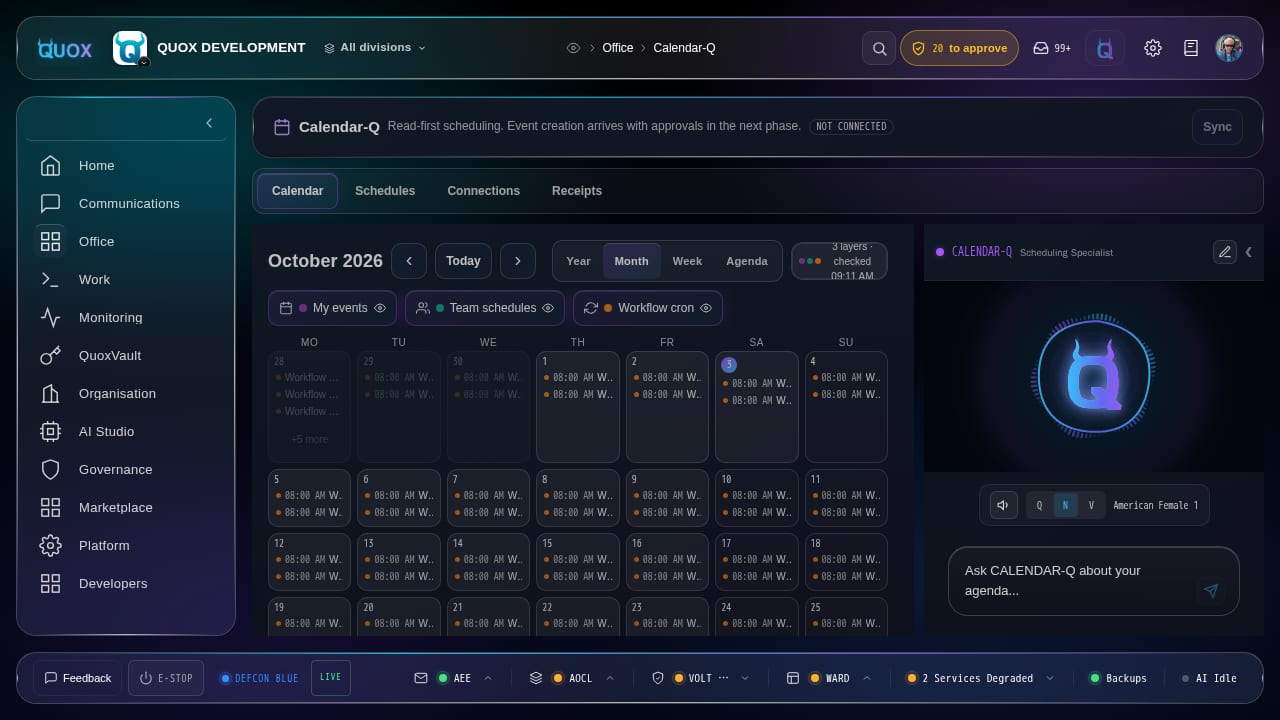Open settings via the gear icon in the top bar

click(x=1153, y=48)
